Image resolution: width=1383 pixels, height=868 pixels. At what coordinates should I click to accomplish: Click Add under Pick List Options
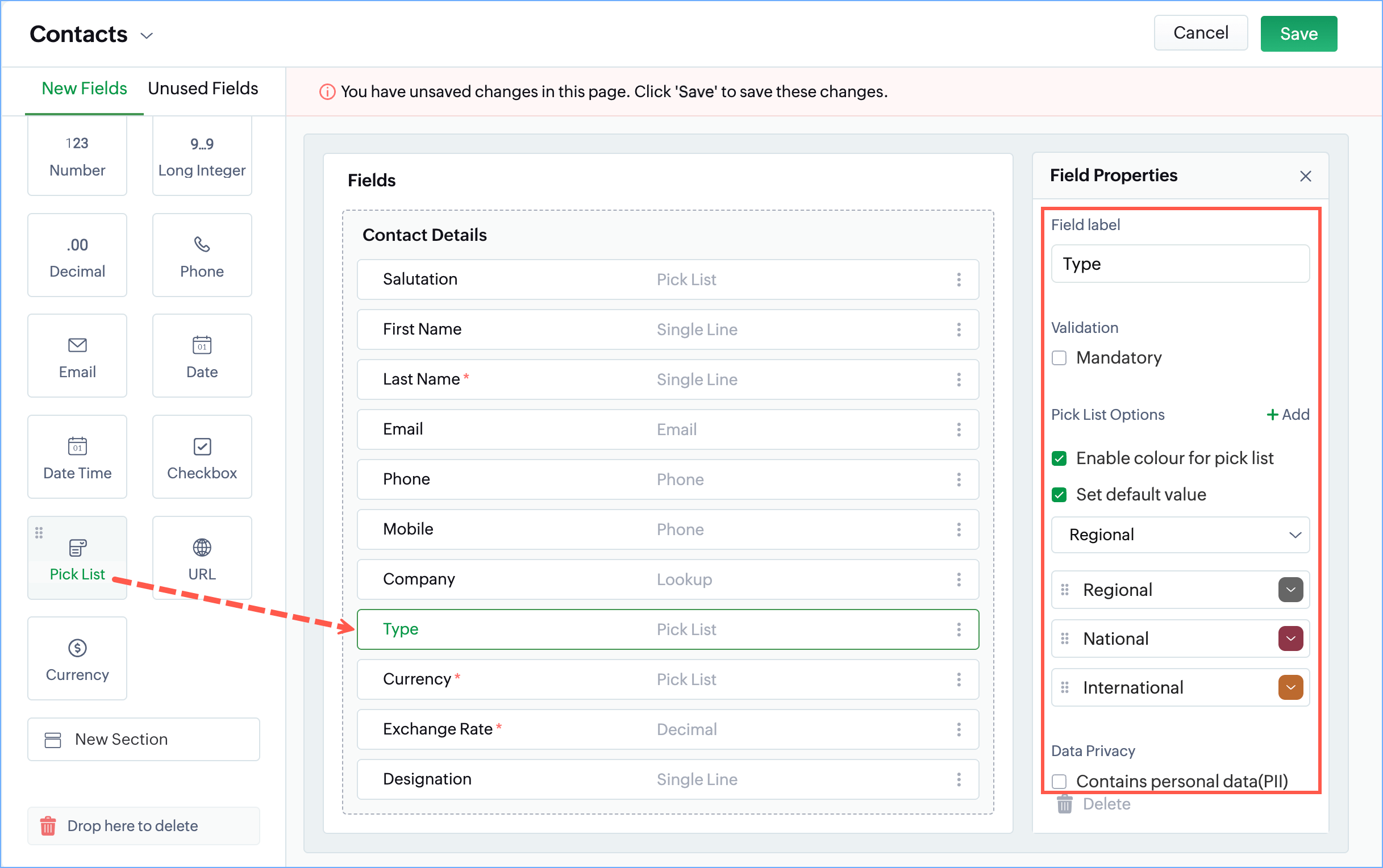pos(1288,415)
